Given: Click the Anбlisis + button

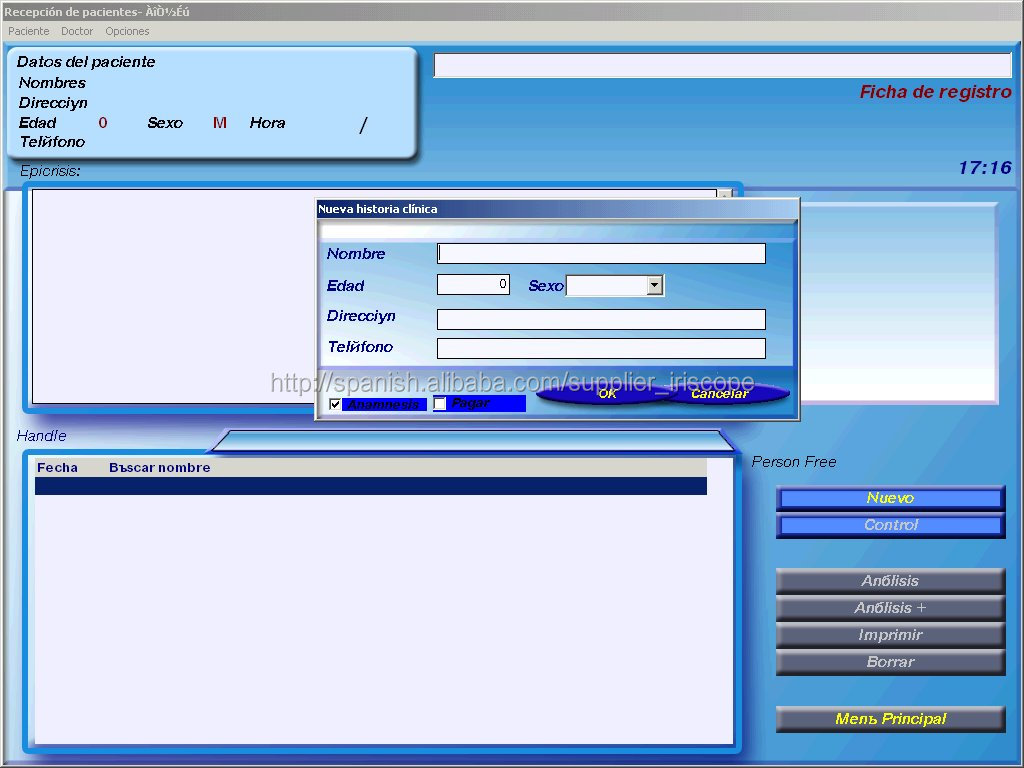Looking at the screenshot, I should coord(890,608).
